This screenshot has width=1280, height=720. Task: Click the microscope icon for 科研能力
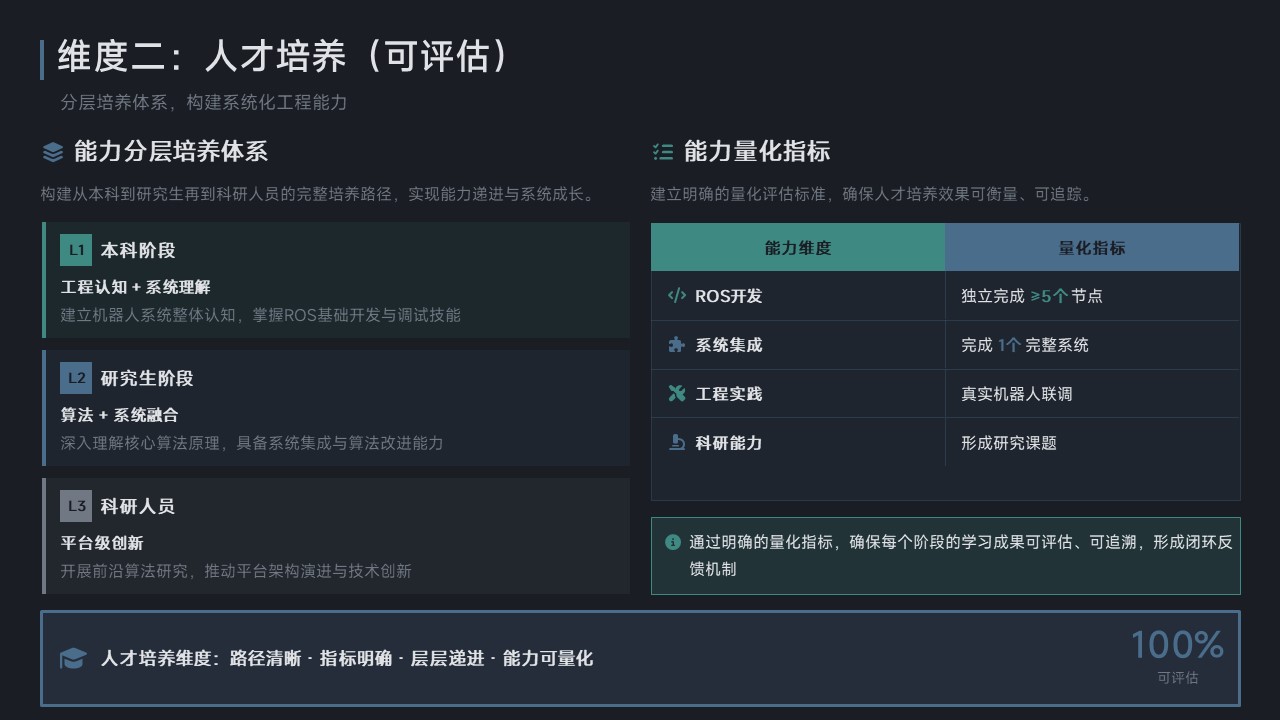[677, 443]
